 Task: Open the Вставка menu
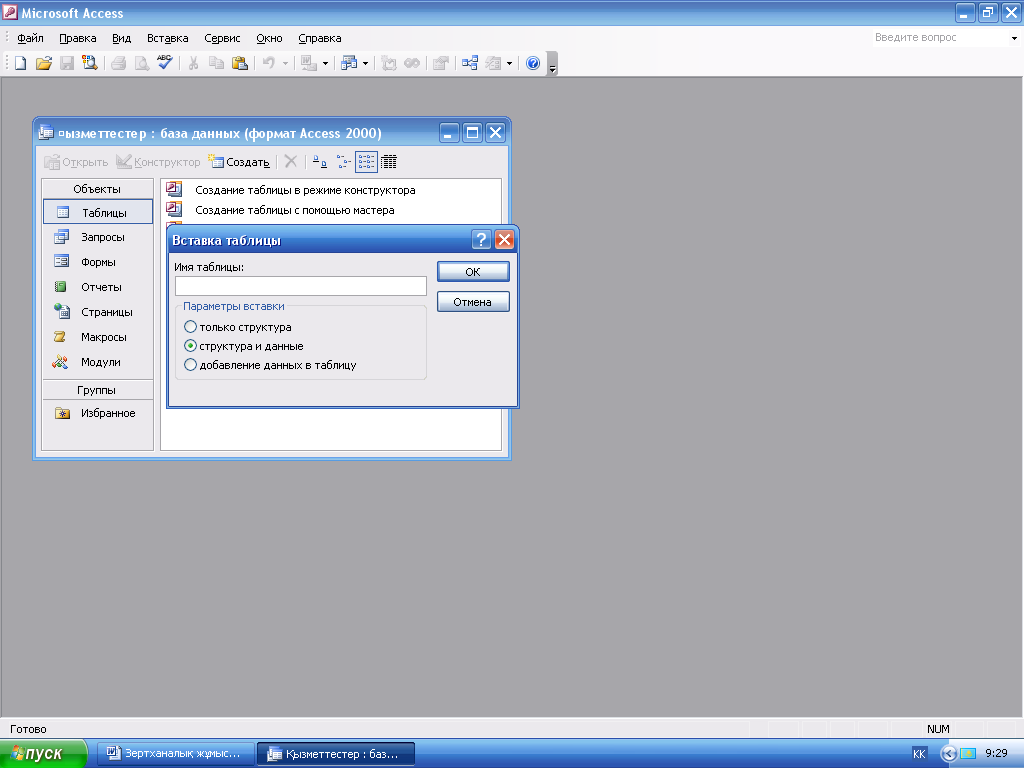point(168,38)
